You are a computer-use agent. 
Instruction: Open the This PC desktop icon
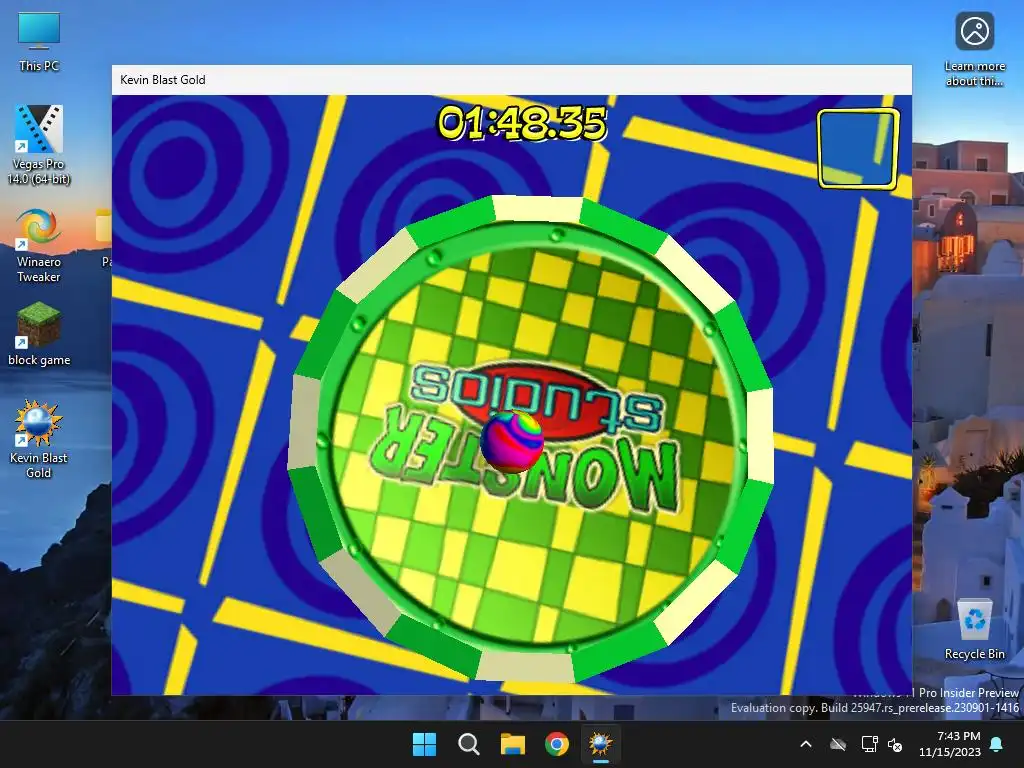point(39,42)
